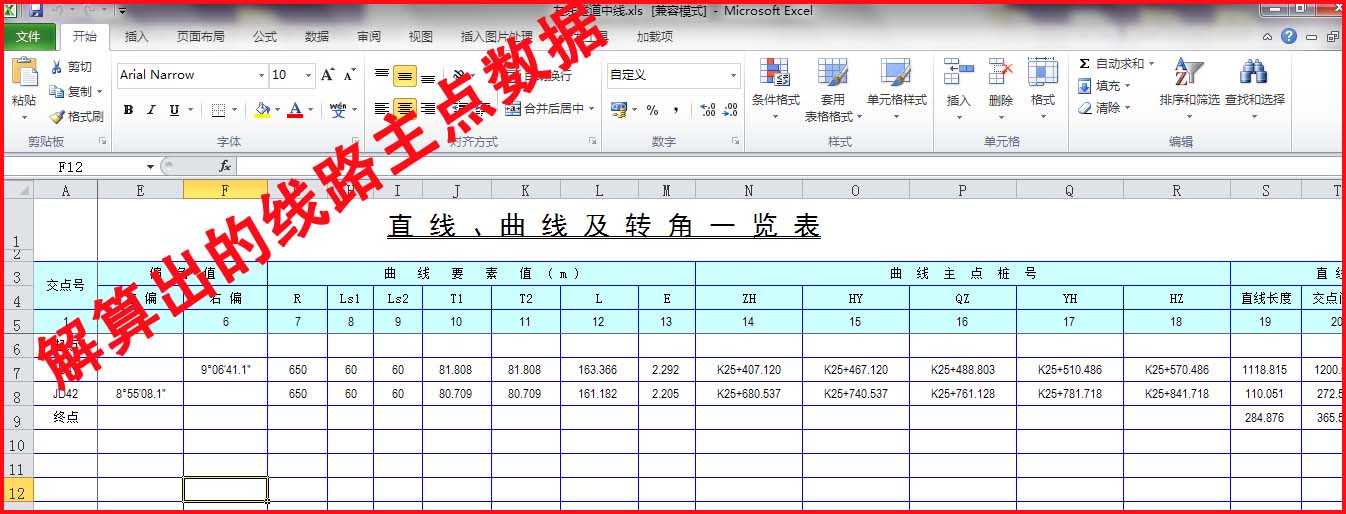
Task: Apply the red font color A
Action: coord(295,110)
